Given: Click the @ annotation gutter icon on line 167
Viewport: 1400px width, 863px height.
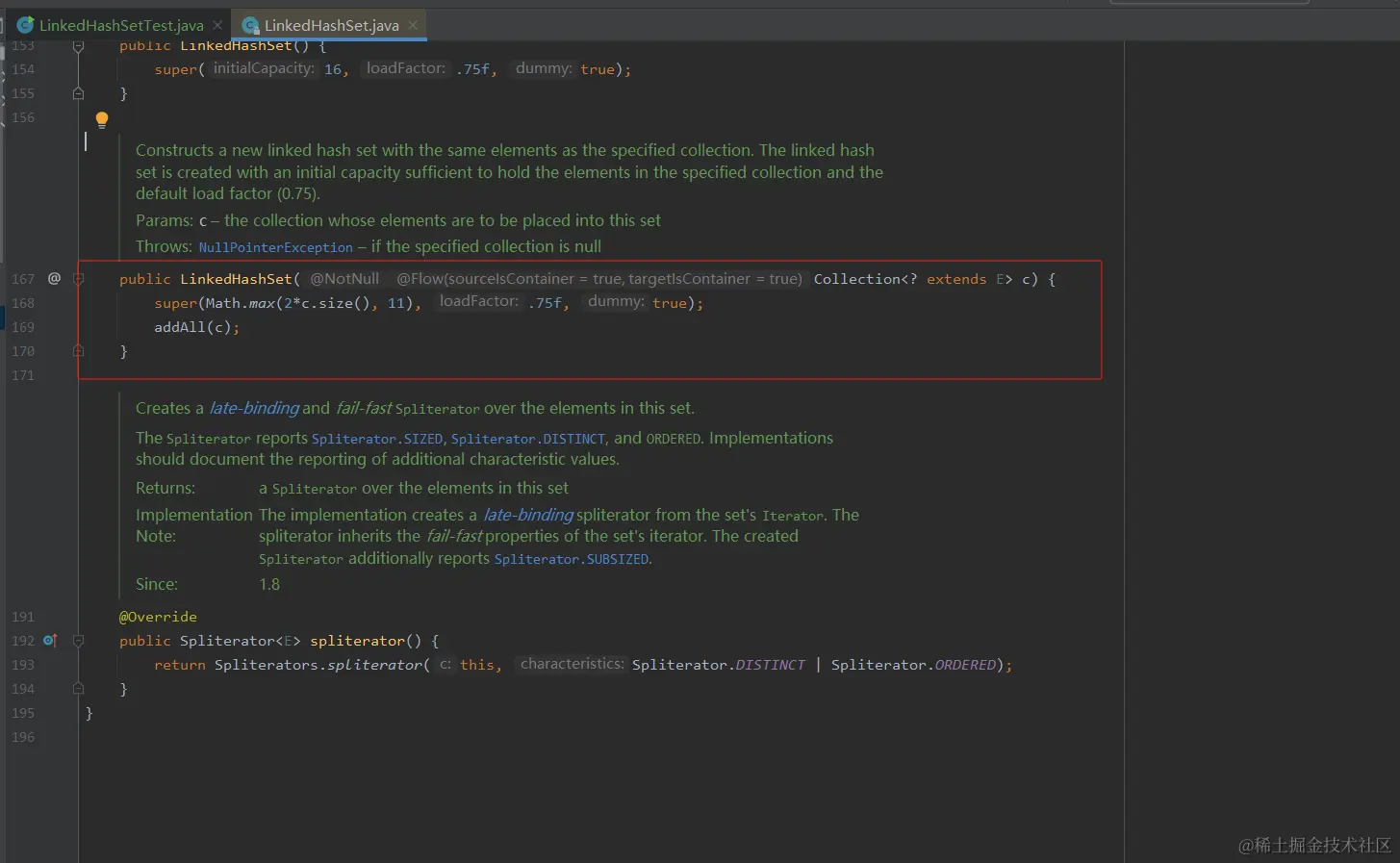Looking at the screenshot, I should click(x=54, y=278).
